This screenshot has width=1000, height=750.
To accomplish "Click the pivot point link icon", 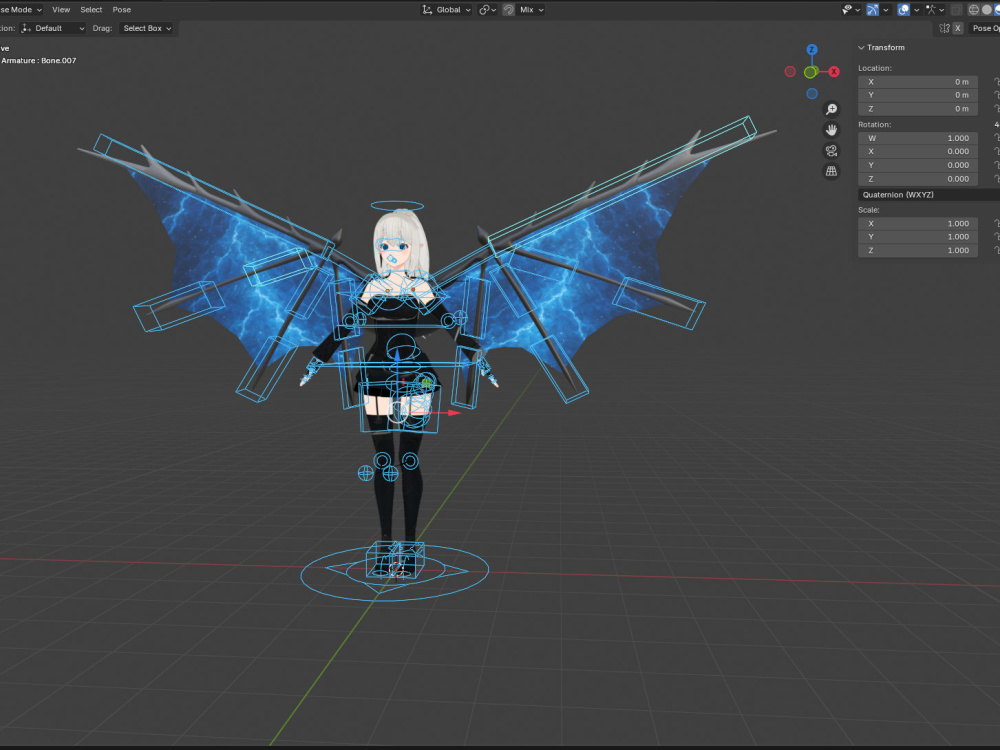I will click(484, 10).
